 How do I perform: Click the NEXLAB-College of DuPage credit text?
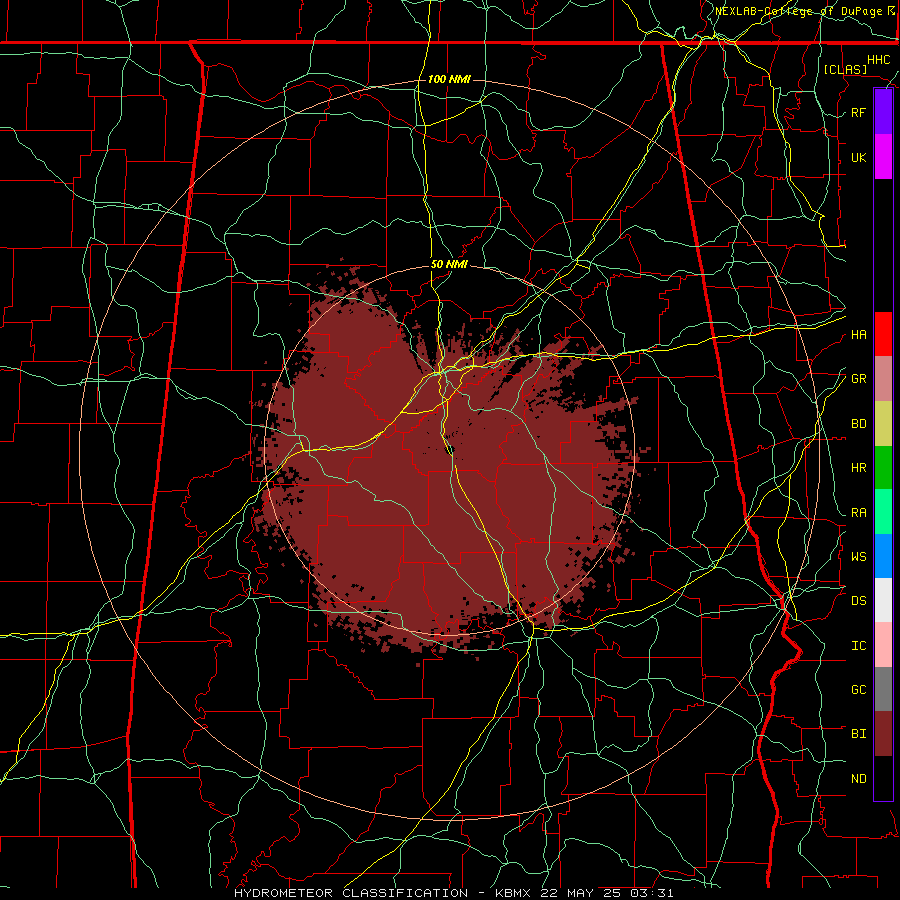coord(798,11)
